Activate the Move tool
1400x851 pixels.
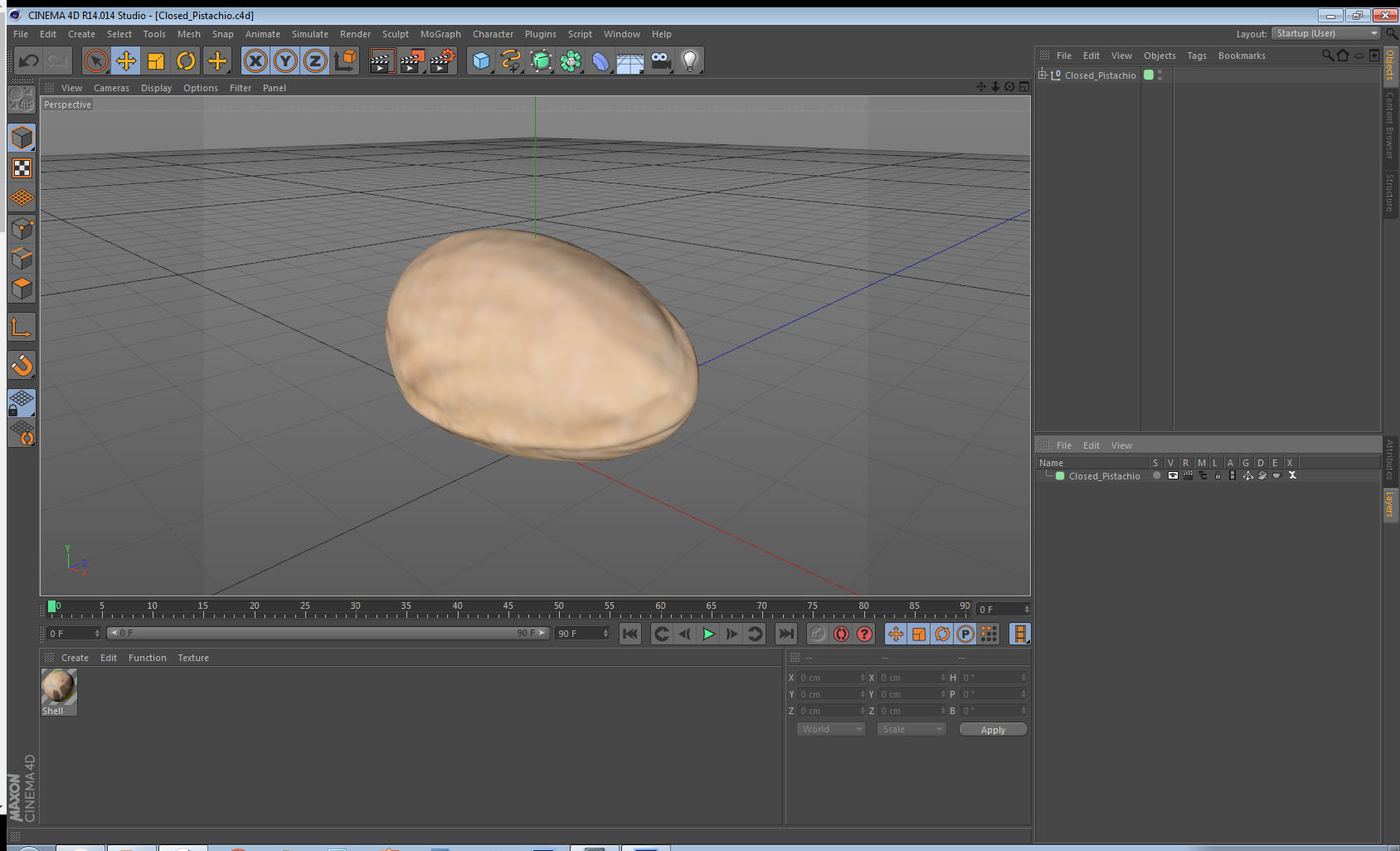click(x=126, y=61)
